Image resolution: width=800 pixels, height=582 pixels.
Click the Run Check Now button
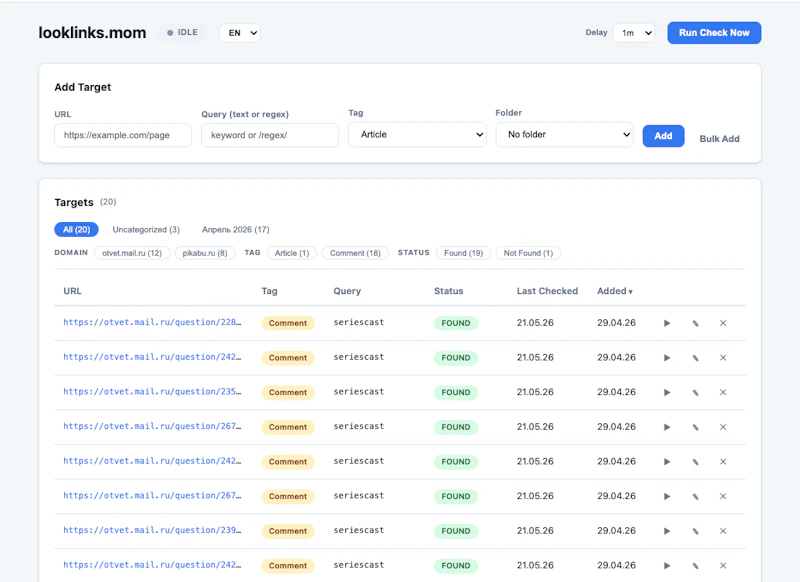coord(714,33)
